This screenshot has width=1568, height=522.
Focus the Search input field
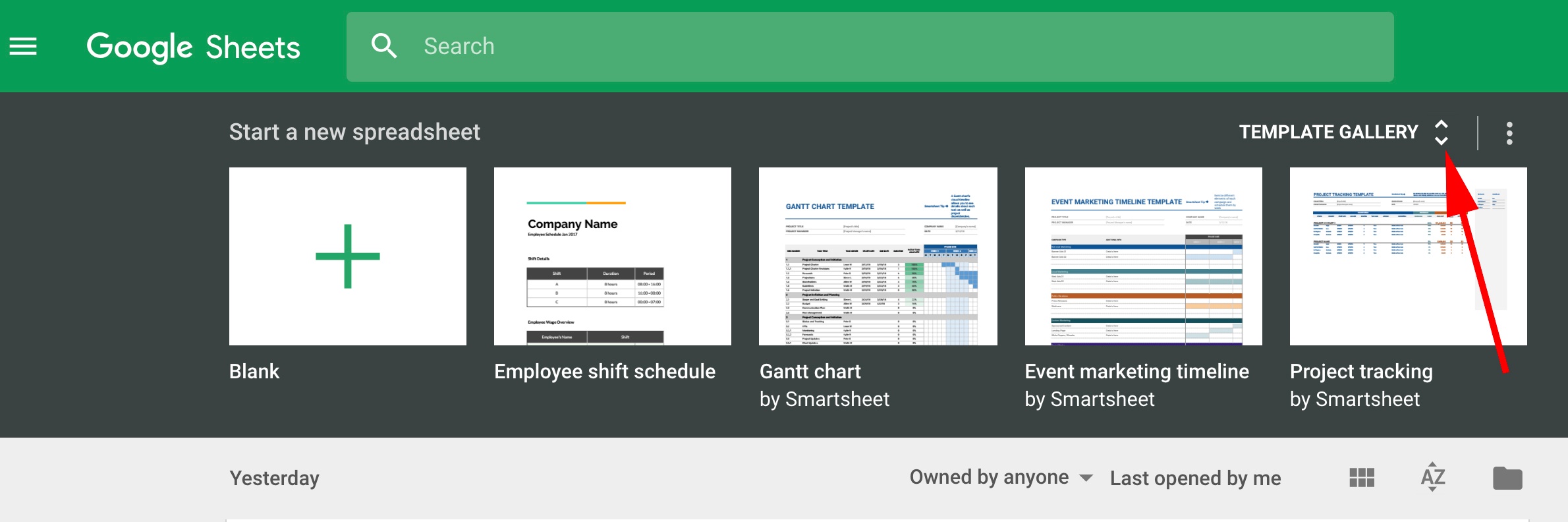870,47
